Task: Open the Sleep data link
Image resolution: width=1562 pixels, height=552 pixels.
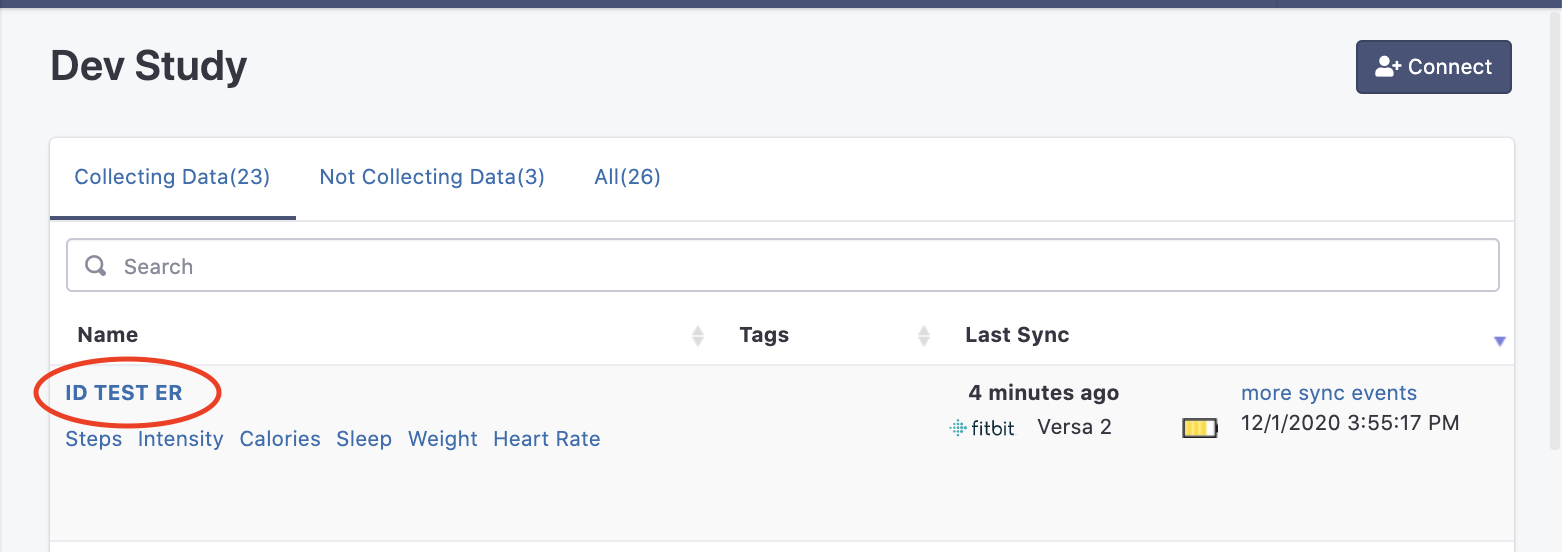Action: click(x=364, y=439)
